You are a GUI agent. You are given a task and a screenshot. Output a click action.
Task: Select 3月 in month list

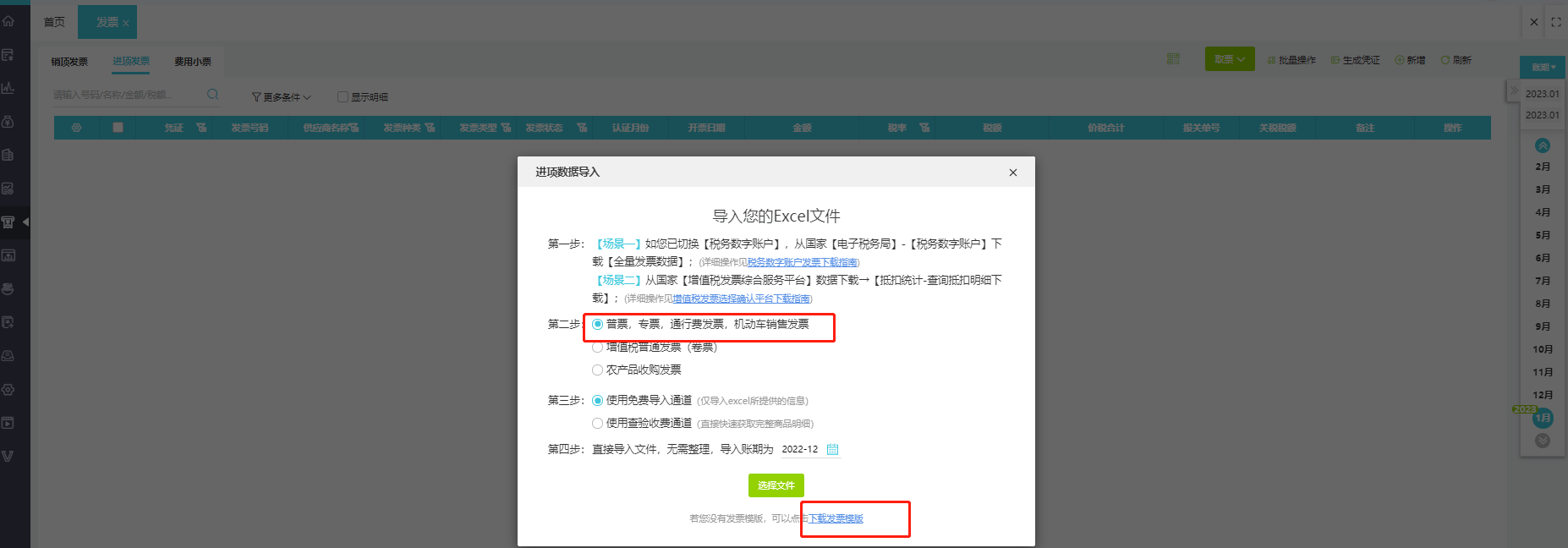point(1543,189)
